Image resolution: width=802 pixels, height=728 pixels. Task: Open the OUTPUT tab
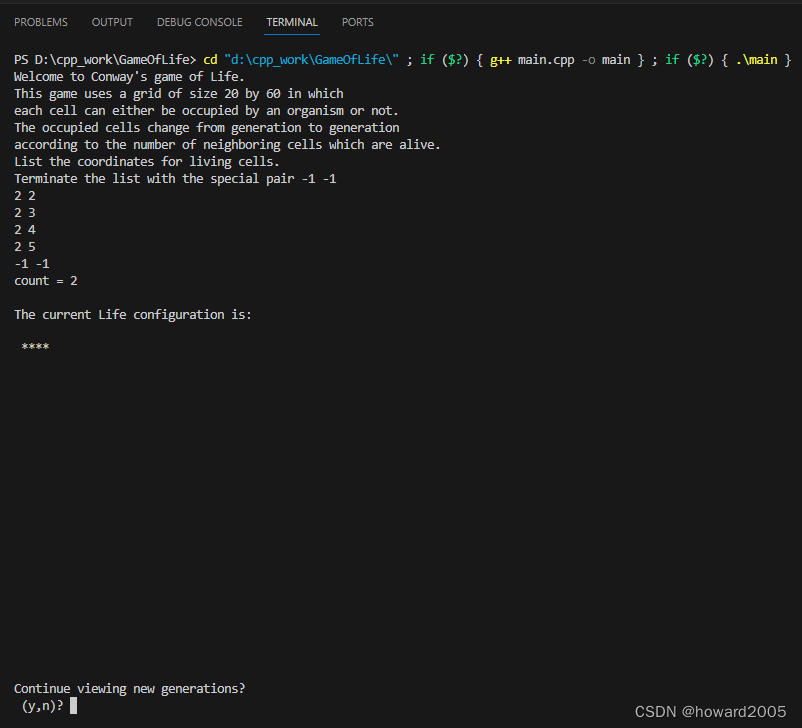[112, 22]
